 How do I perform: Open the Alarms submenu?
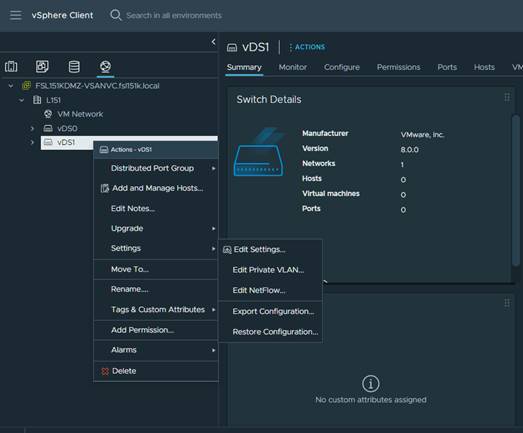(156, 350)
